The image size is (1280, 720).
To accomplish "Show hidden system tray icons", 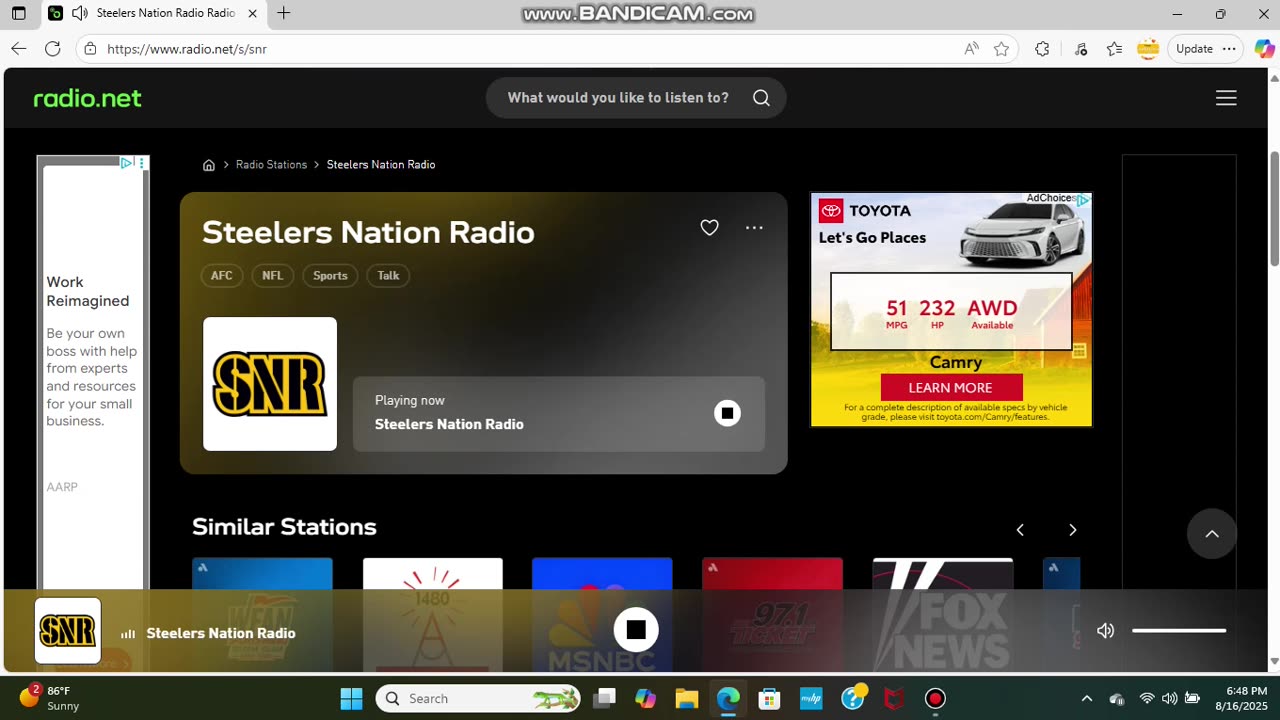I will point(1087,698).
